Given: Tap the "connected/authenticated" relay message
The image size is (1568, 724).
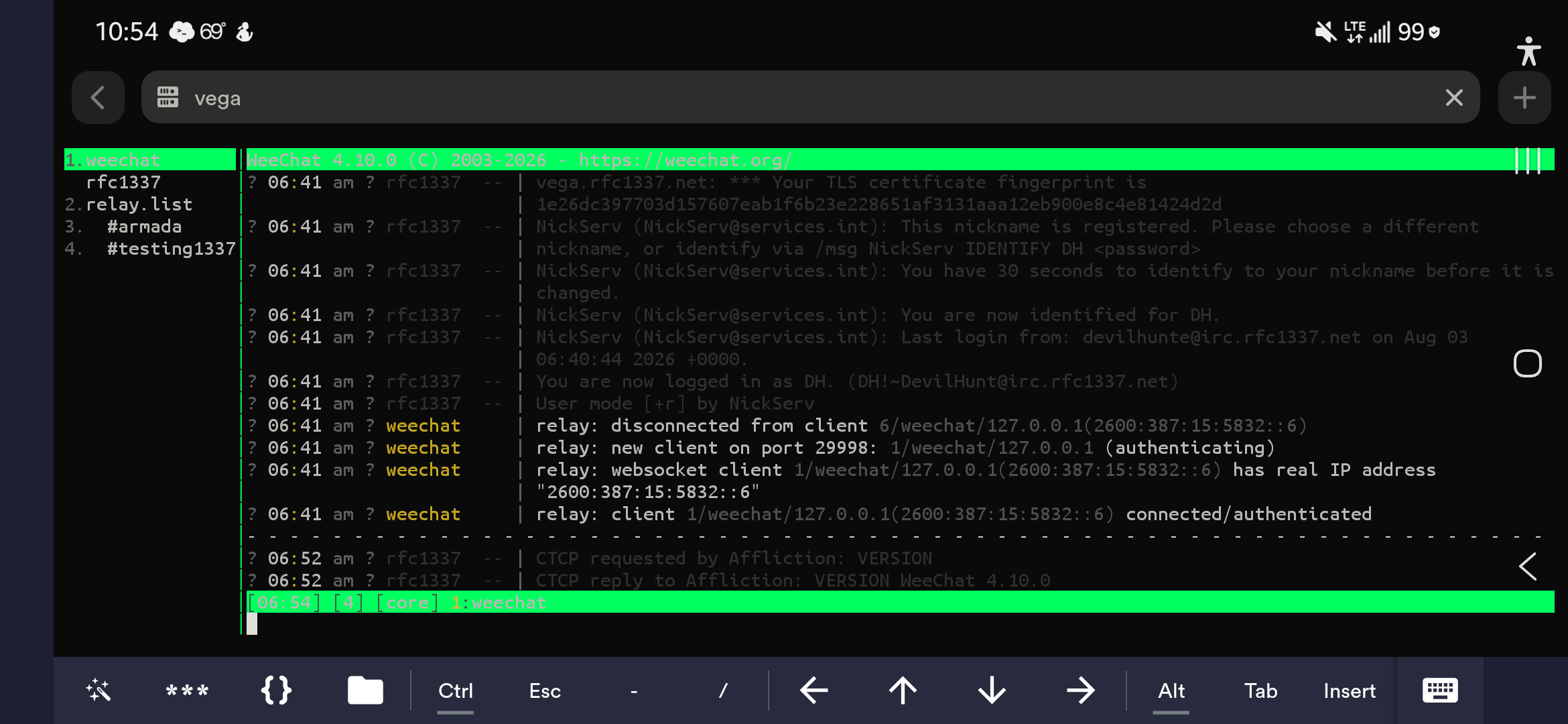Looking at the screenshot, I should 1249,514.
